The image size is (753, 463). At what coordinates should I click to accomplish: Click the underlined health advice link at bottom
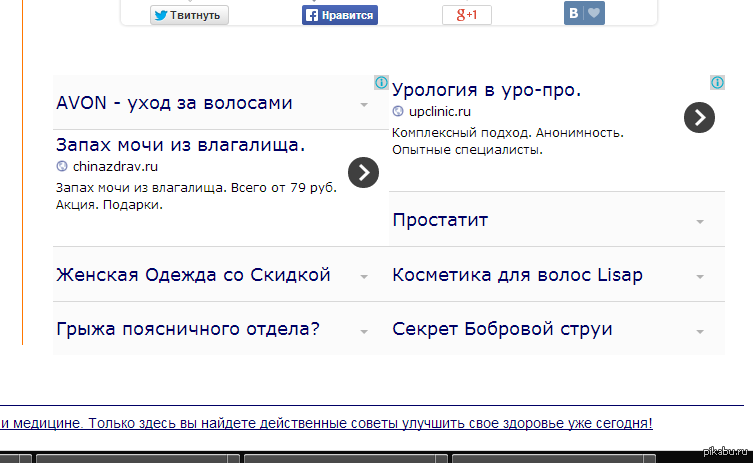pyautogui.click(x=326, y=423)
